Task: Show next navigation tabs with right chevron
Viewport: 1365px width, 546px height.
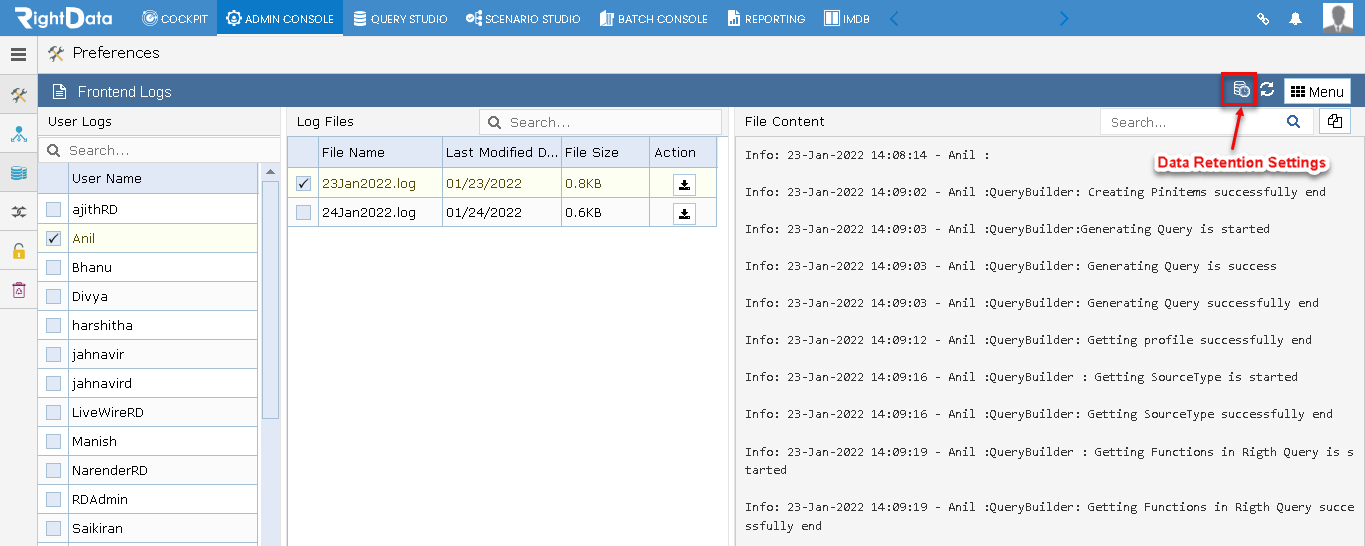Action: click(1064, 18)
